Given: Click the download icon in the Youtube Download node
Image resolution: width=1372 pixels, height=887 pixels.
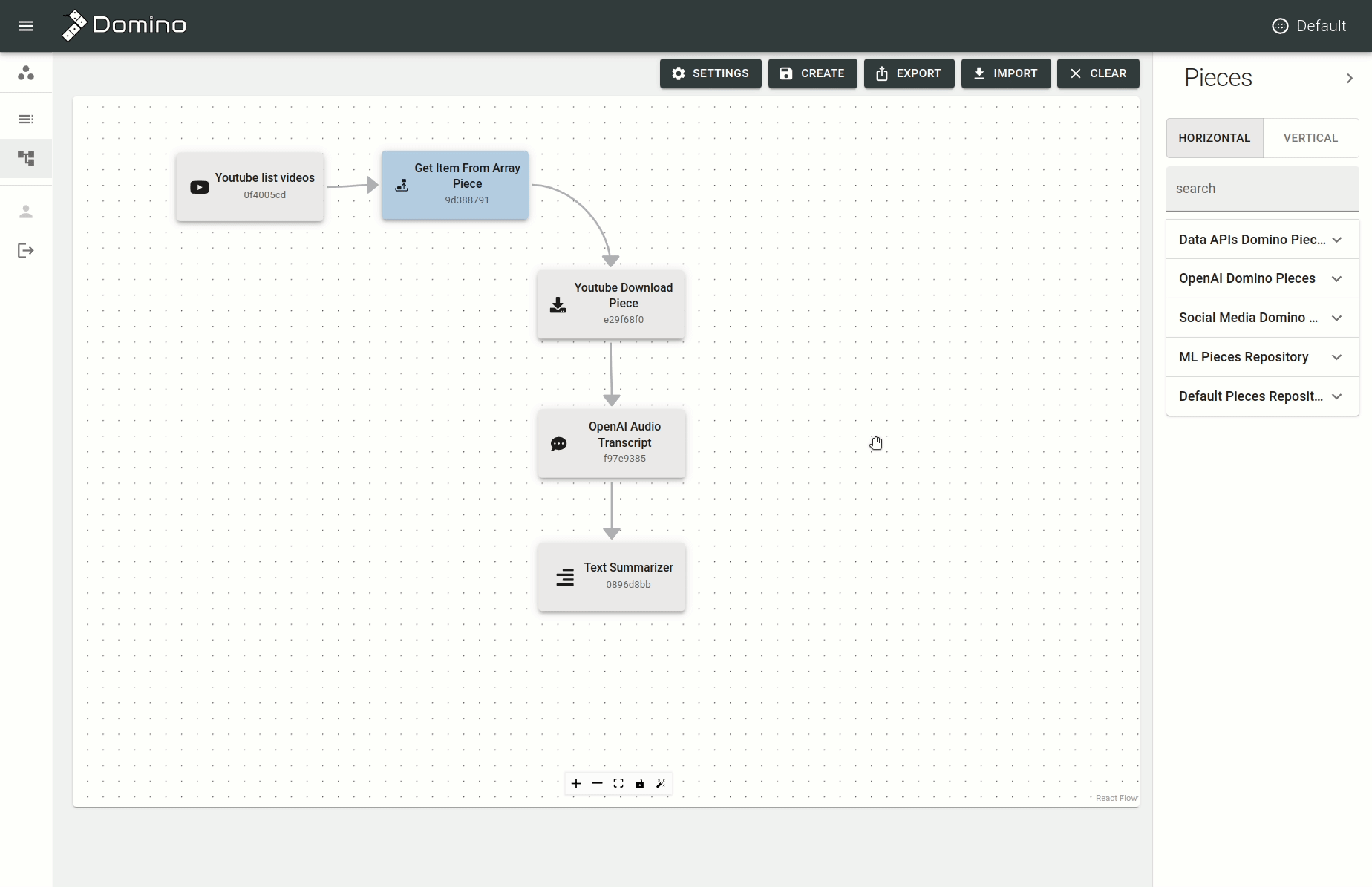Looking at the screenshot, I should tap(558, 305).
